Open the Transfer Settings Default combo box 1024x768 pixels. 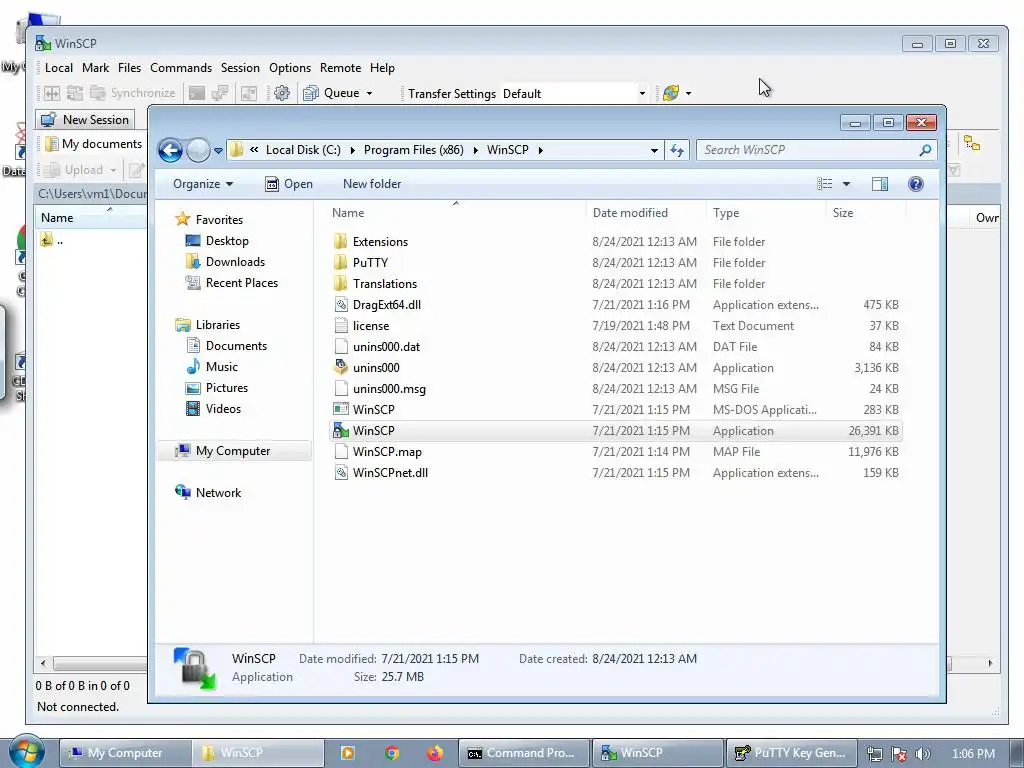(x=575, y=93)
